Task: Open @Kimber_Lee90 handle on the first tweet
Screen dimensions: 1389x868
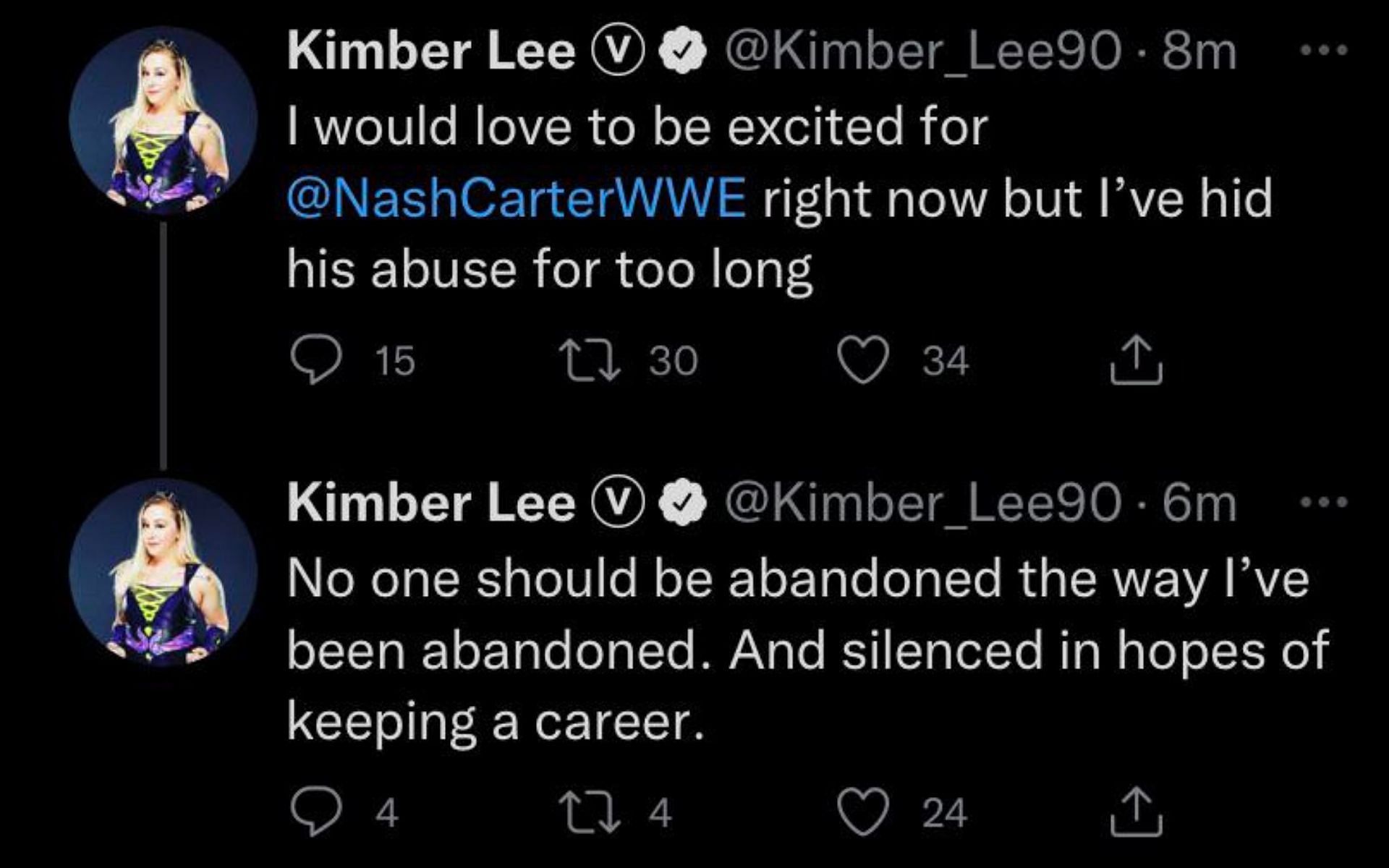Action: click(x=922, y=52)
